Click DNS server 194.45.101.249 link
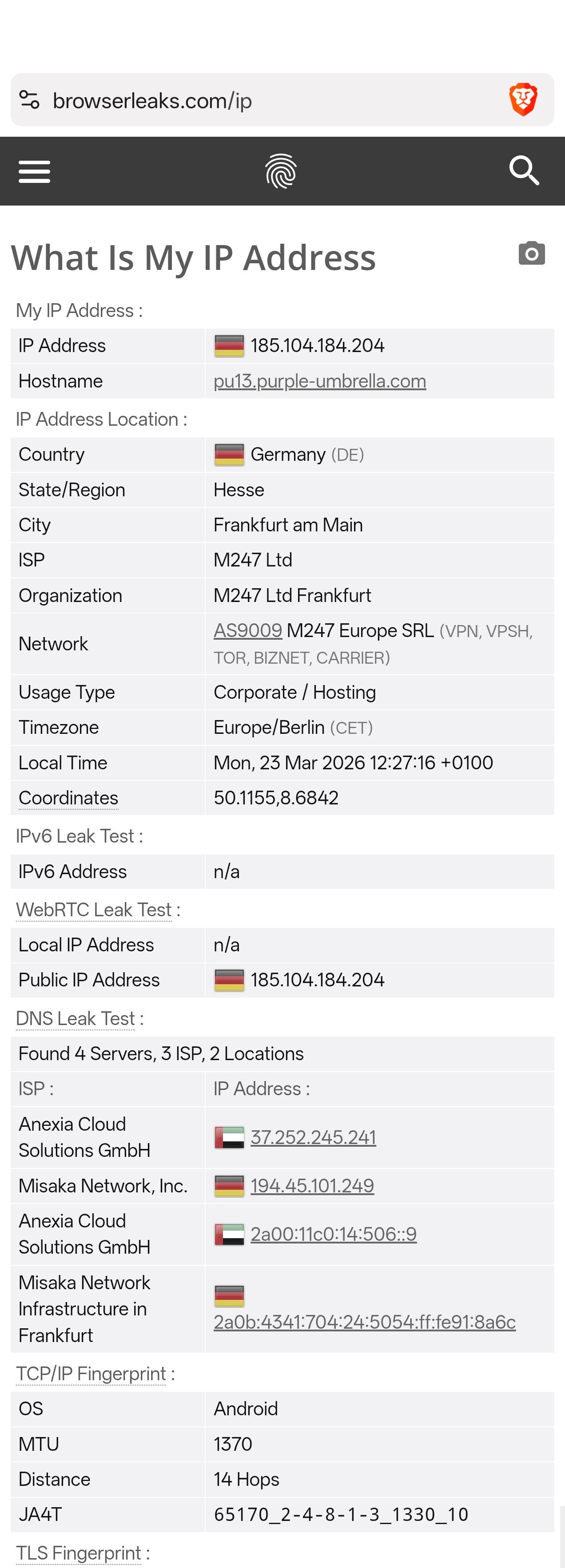The image size is (565, 1568). 312,1186
